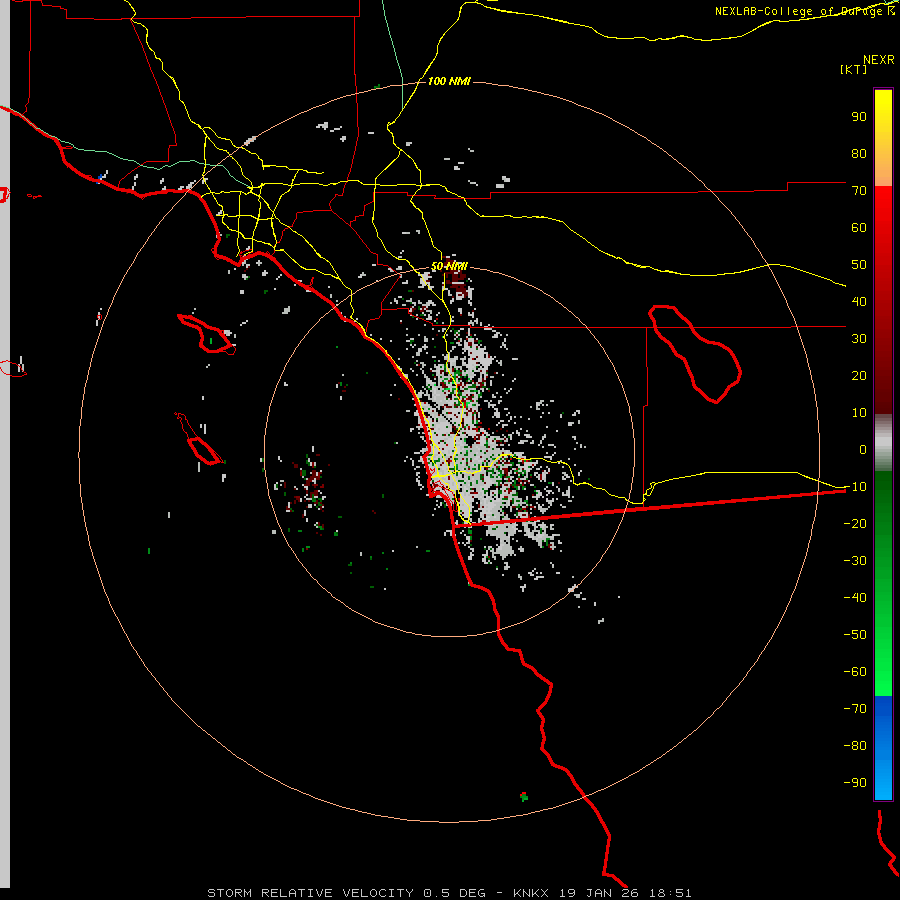Screen dimensions: 900x900
Task: Pick the gray zero-velocity segment of color bar
Action: 883,443
